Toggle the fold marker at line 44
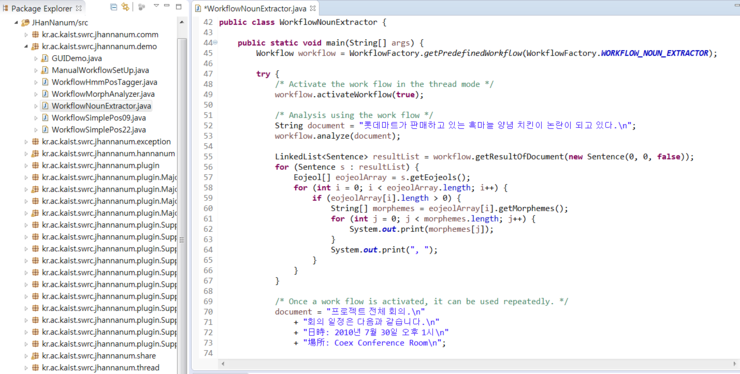 click(215, 42)
